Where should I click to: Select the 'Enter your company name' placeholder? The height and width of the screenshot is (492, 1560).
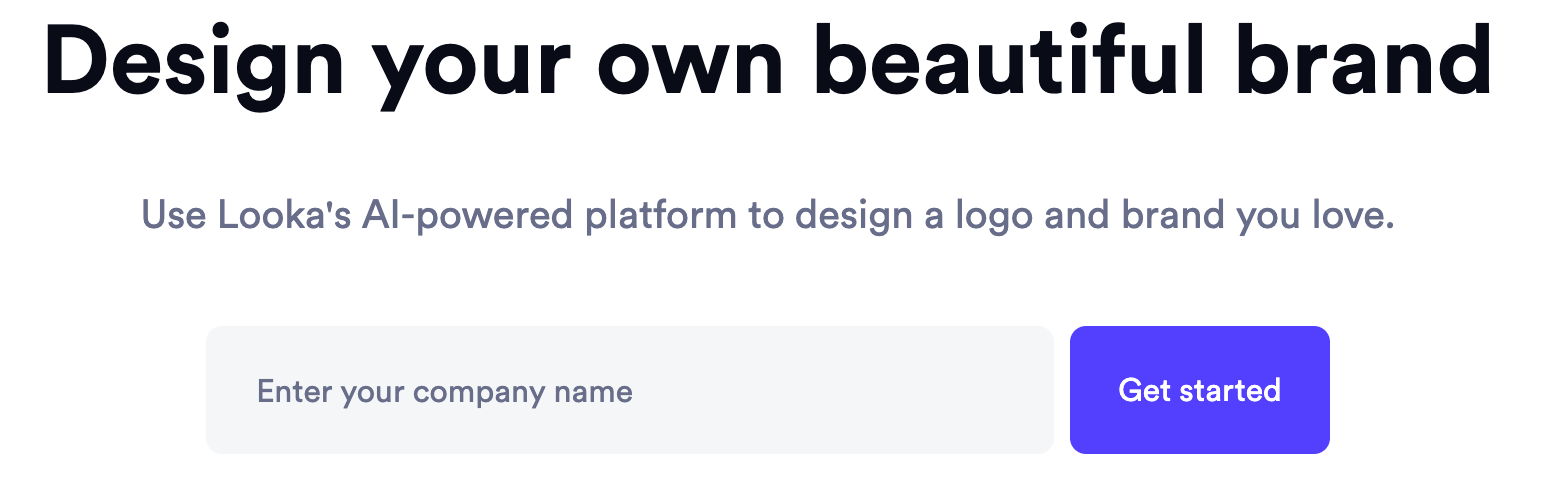(445, 391)
